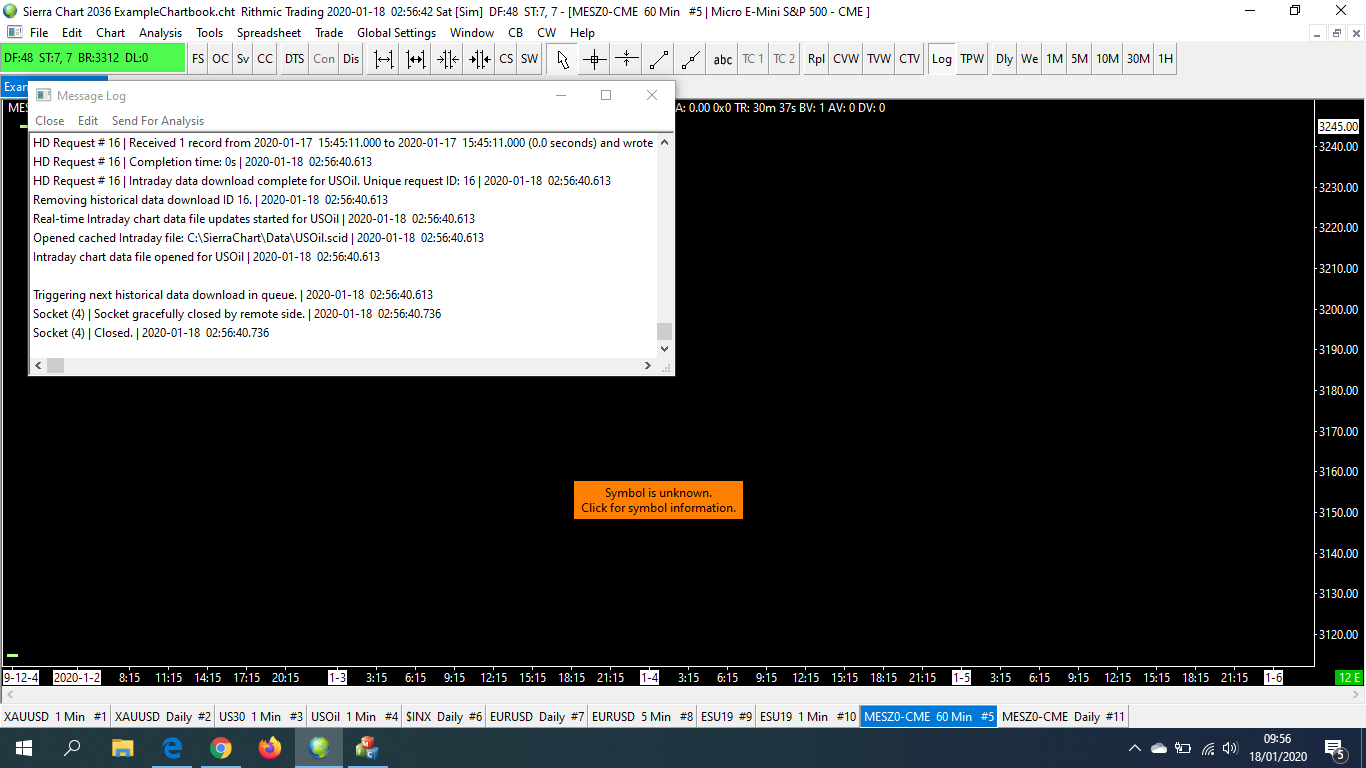Click the OneDrive cloud tray icon
Screen dimensions: 1366x768
tap(1159, 748)
